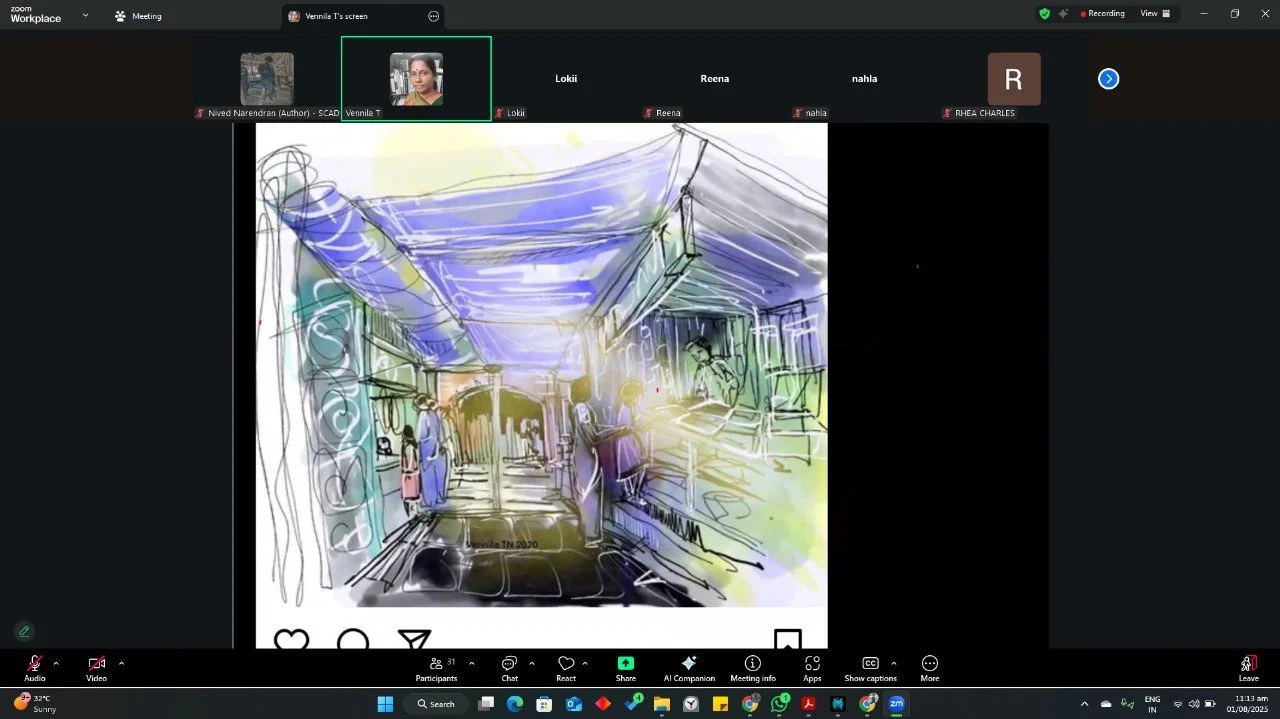
Task: Leave the meeting
Action: click(1249, 669)
